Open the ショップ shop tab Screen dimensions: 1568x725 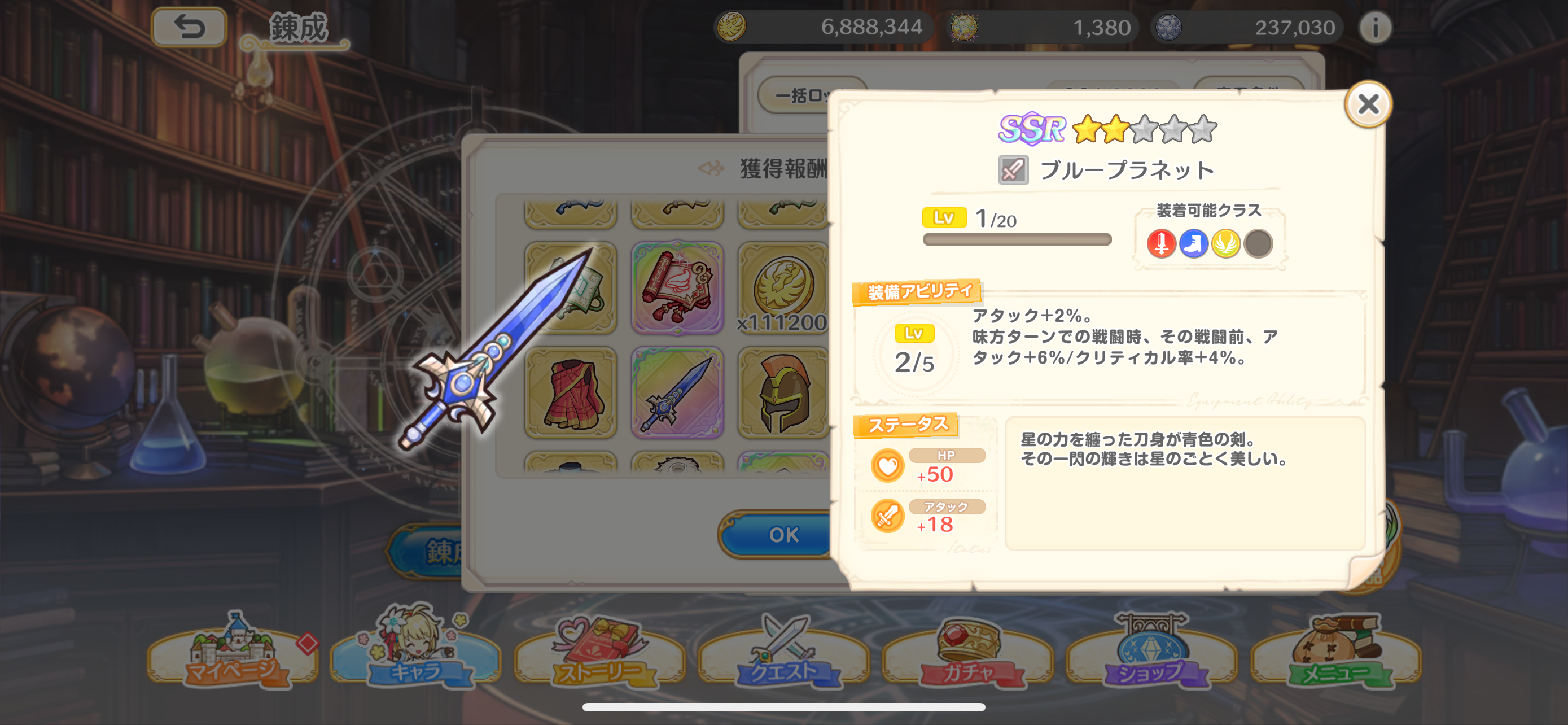1151,653
